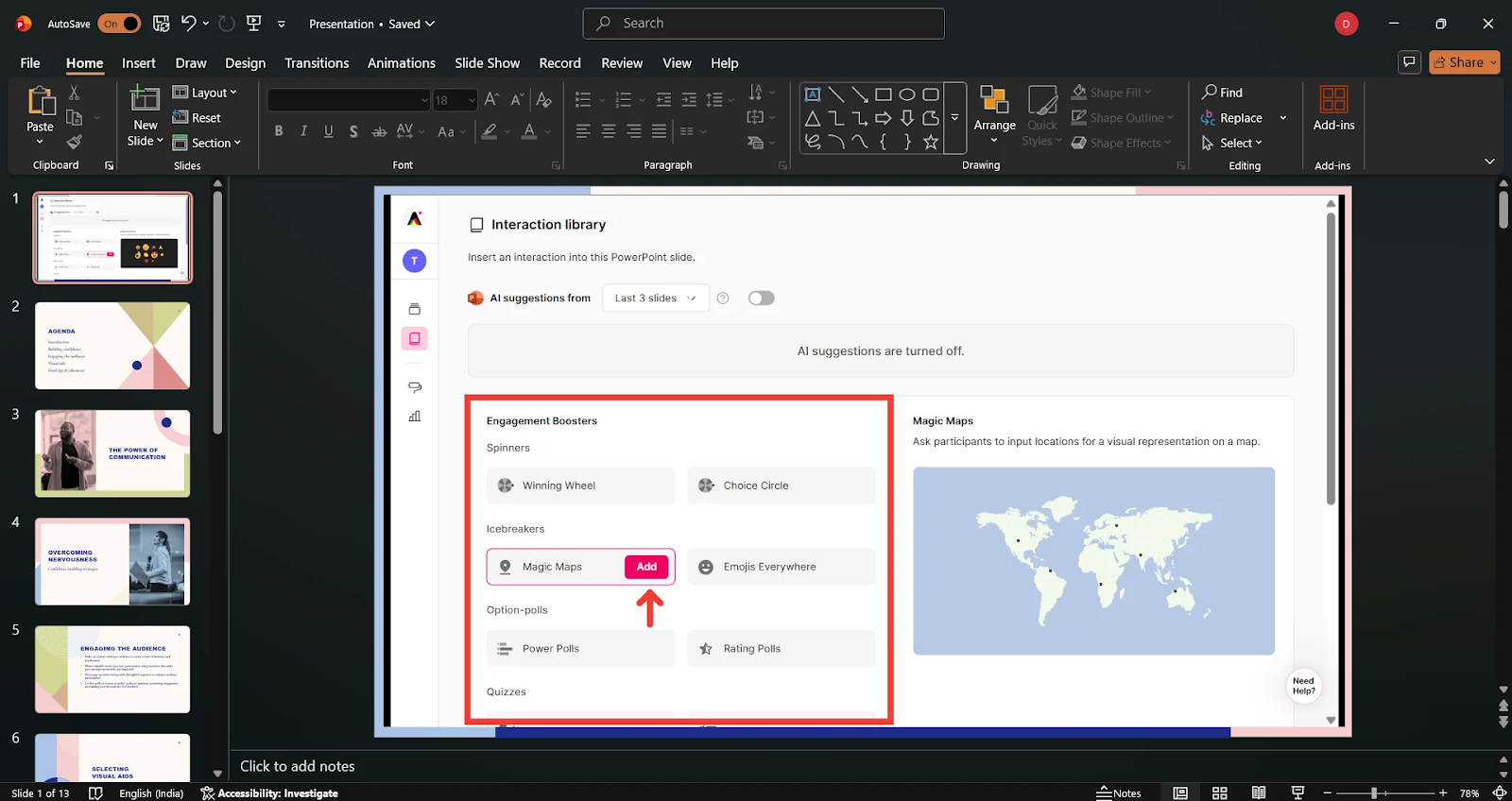This screenshot has width=1512, height=801.
Task: Open the Select dropdown in Editing
Action: pyautogui.click(x=1232, y=144)
